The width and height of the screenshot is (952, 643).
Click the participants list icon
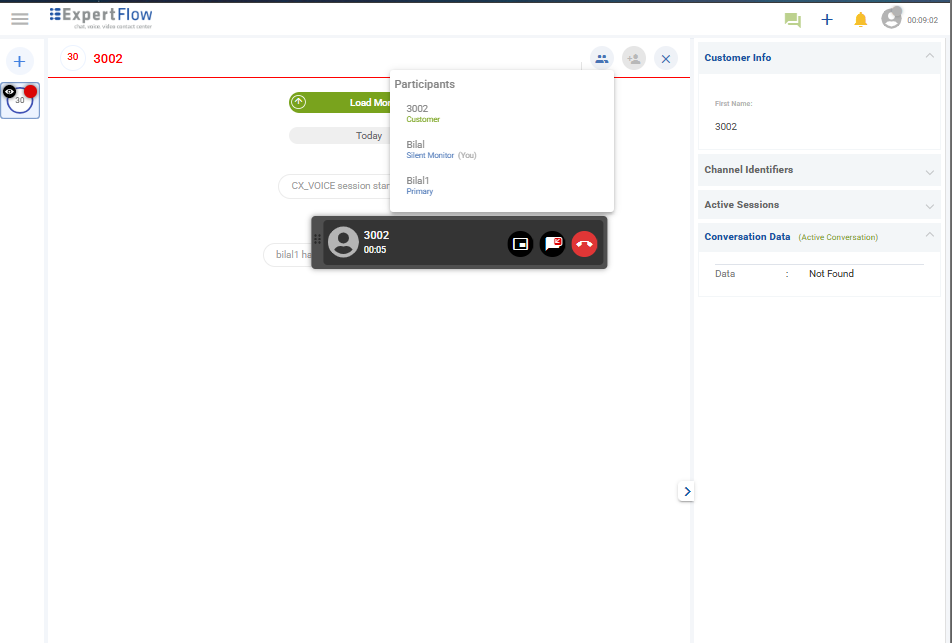tap(601, 59)
